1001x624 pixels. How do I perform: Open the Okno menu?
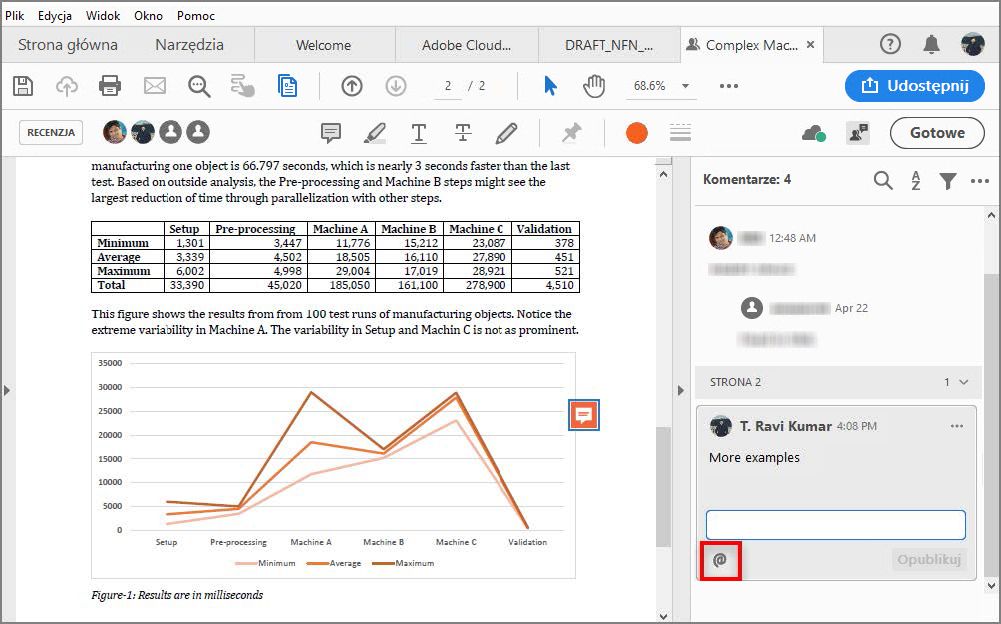pos(148,15)
